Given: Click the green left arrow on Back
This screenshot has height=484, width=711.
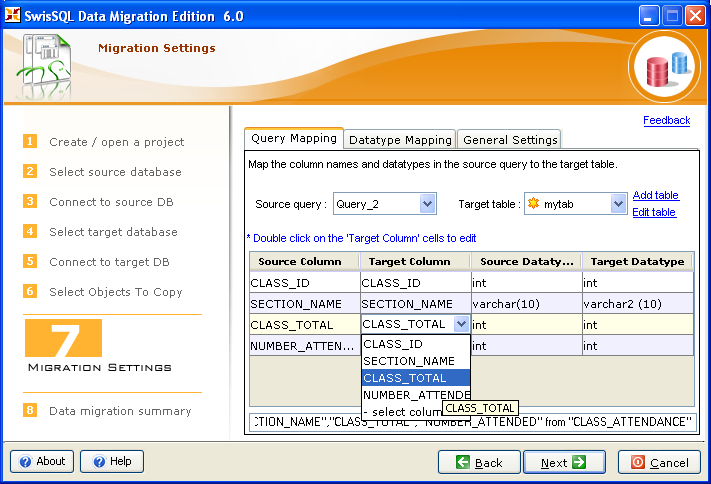Looking at the screenshot, I should (463, 462).
